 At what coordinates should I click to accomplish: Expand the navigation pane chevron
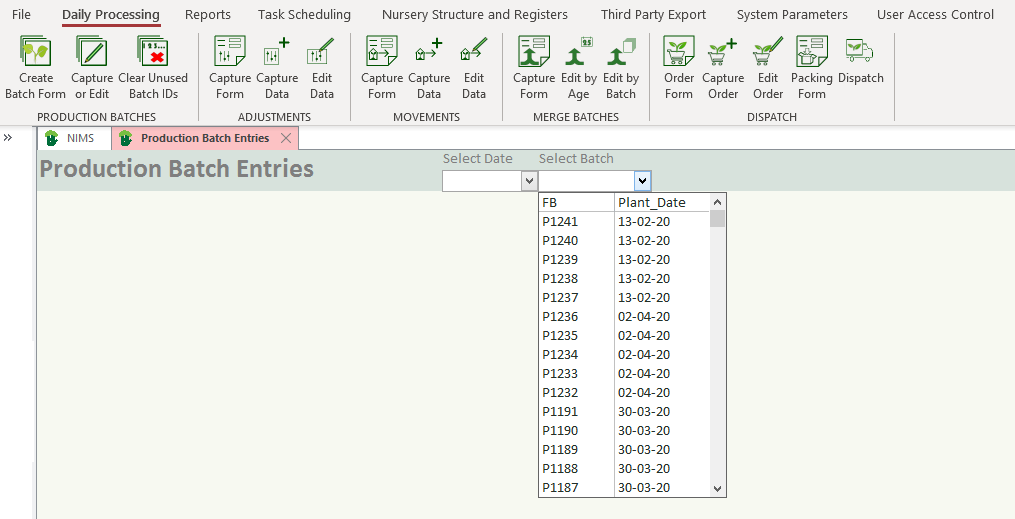pos(8,138)
